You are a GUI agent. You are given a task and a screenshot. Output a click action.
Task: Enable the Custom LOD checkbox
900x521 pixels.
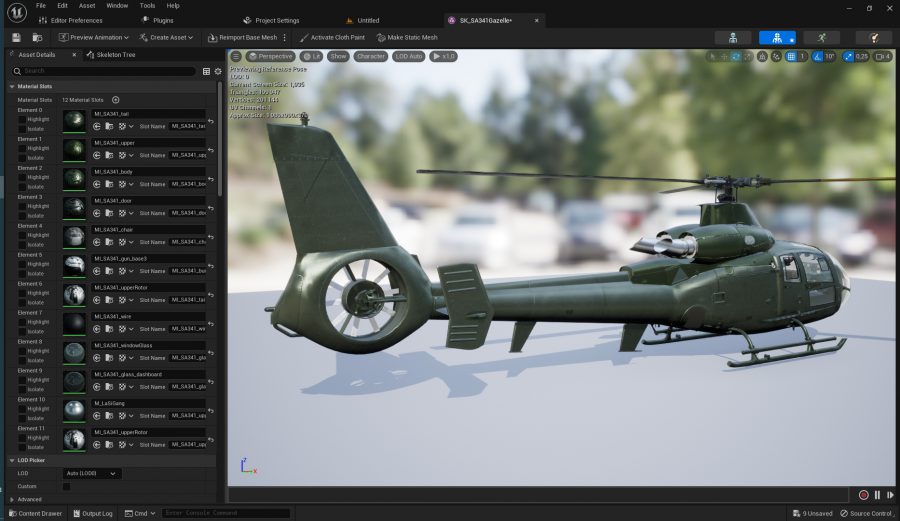(67, 486)
